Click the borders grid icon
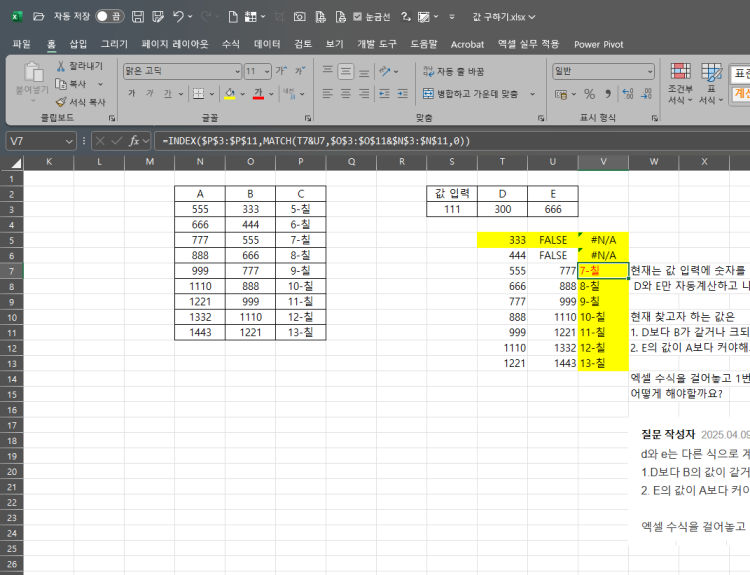Viewport: 750px width, 575px height. tap(198, 94)
